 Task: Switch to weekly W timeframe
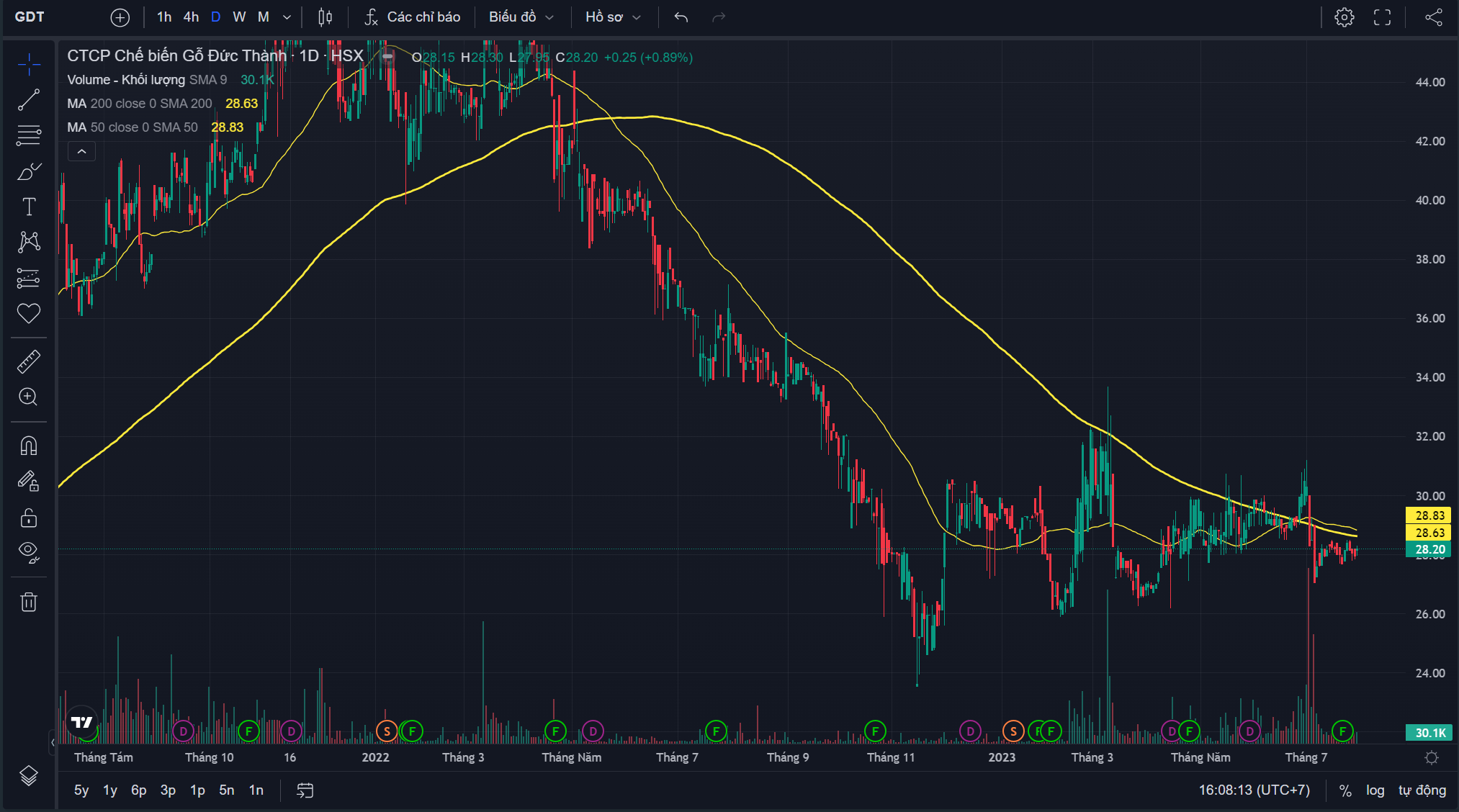pos(239,17)
